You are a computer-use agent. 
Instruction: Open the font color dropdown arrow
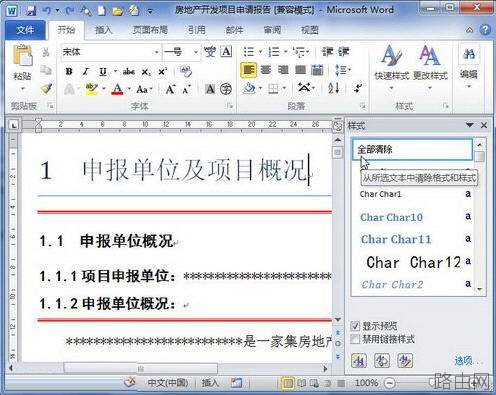point(129,89)
